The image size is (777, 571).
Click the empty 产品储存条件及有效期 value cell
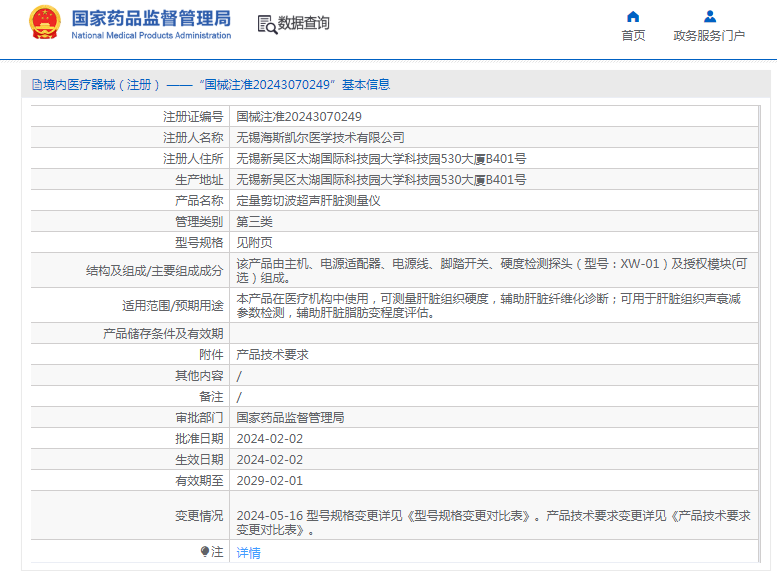pyautogui.click(x=494, y=334)
